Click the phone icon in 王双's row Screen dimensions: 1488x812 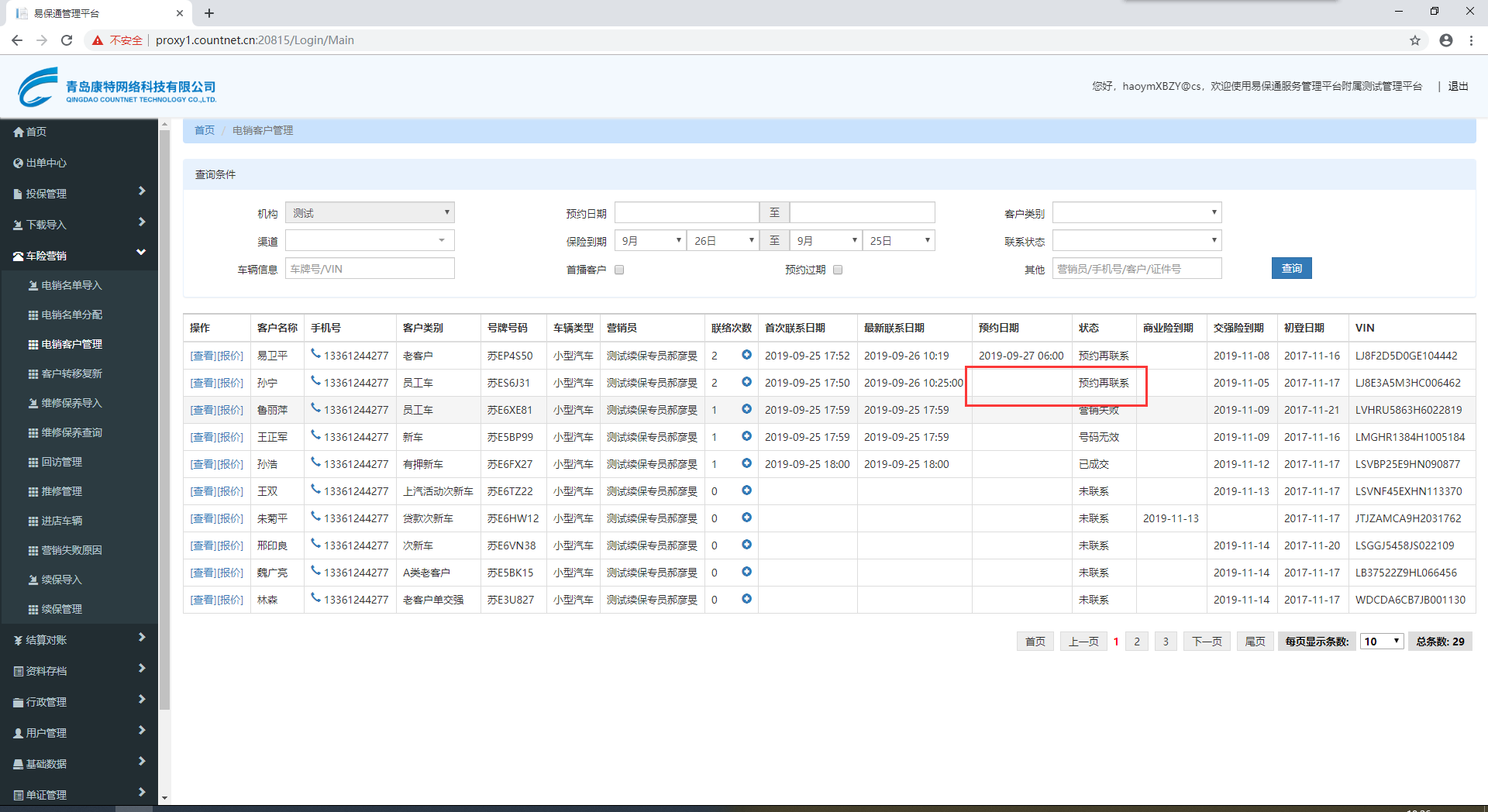315,490
